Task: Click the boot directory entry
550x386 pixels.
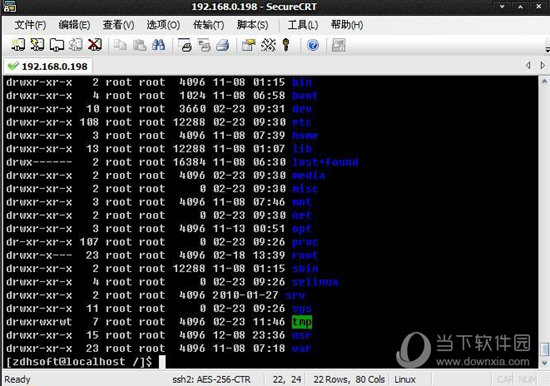Action: point(305,95)
